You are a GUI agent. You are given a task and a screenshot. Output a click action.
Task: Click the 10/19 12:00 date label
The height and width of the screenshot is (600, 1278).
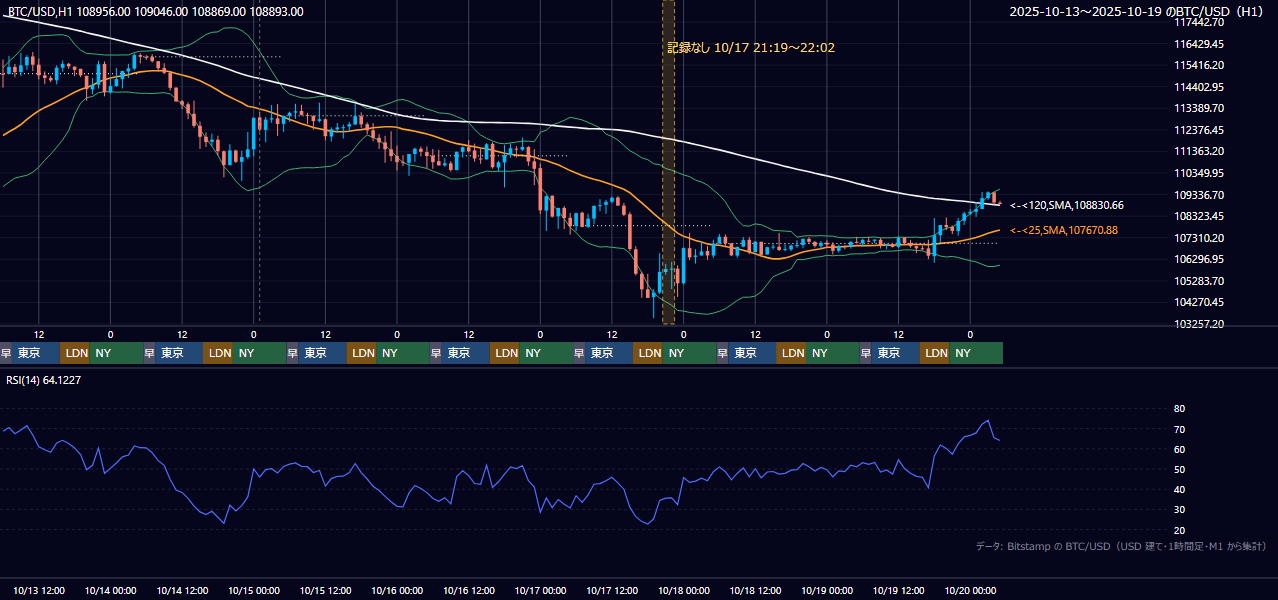pos(899,590)
